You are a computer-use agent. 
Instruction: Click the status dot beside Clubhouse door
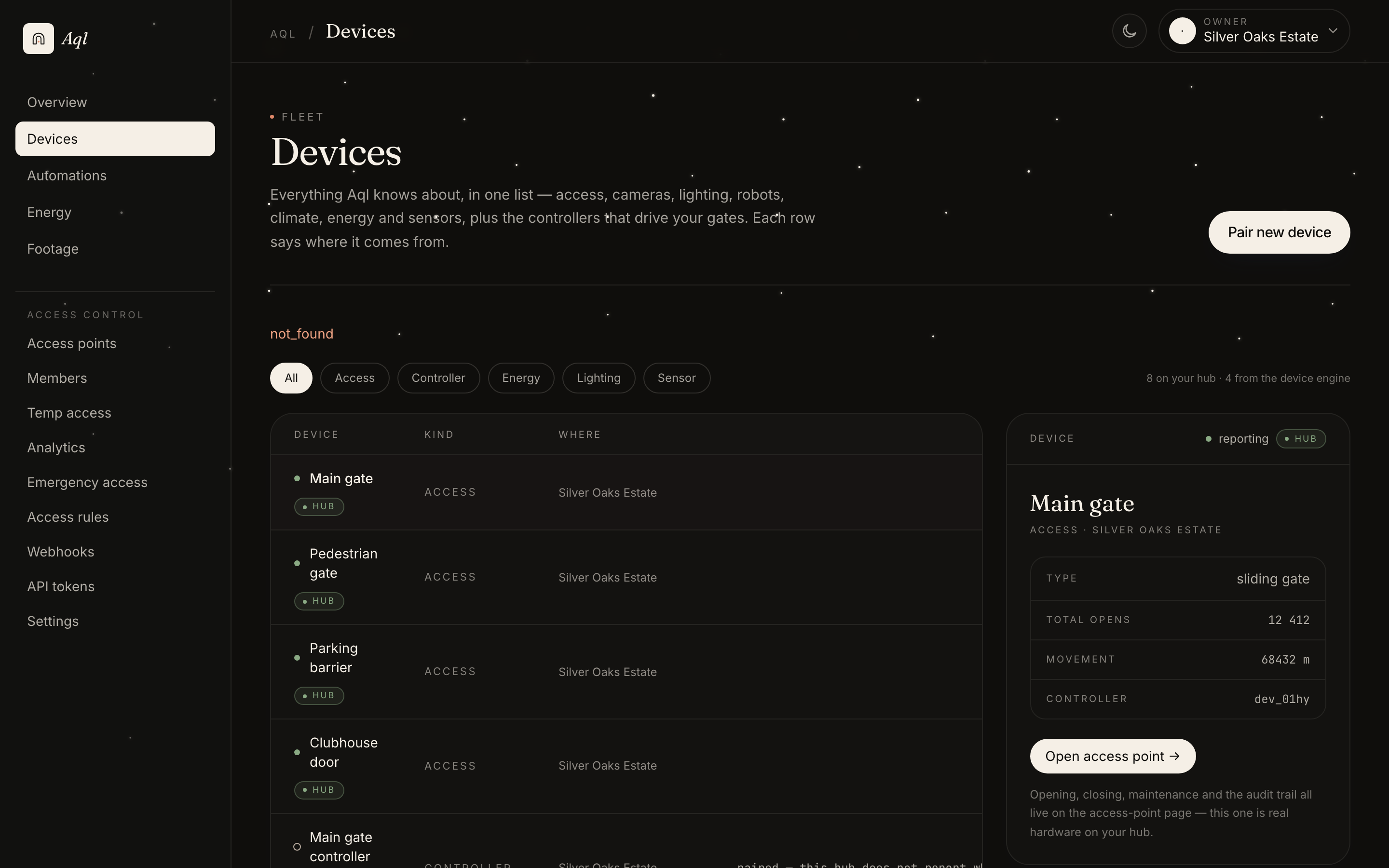click(297, 752)
